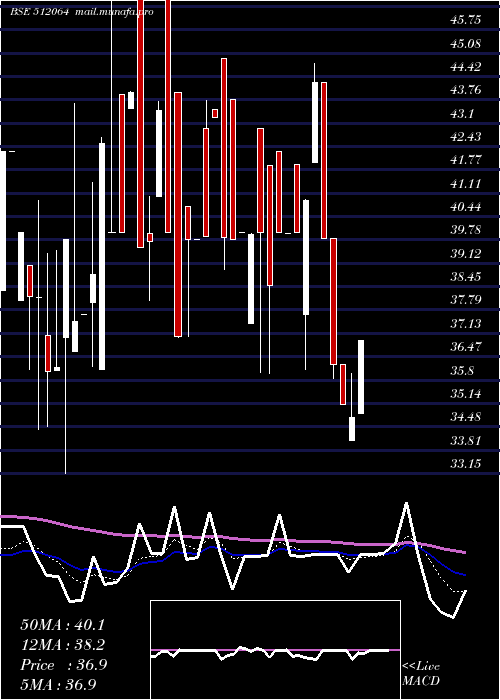Click the <<Live MACD label

pyautogui.click(x=421, y=673)
